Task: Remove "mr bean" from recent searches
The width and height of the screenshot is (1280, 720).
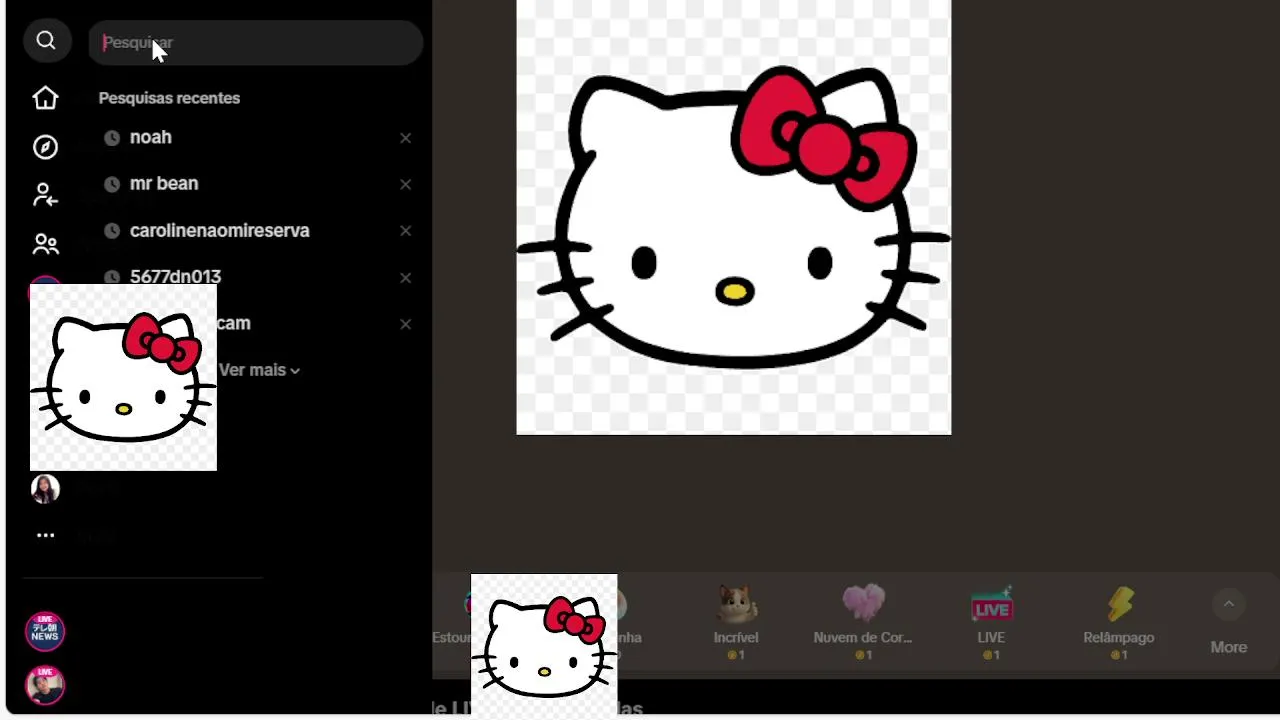Action: pyautogui.click(x=405, y=184)
